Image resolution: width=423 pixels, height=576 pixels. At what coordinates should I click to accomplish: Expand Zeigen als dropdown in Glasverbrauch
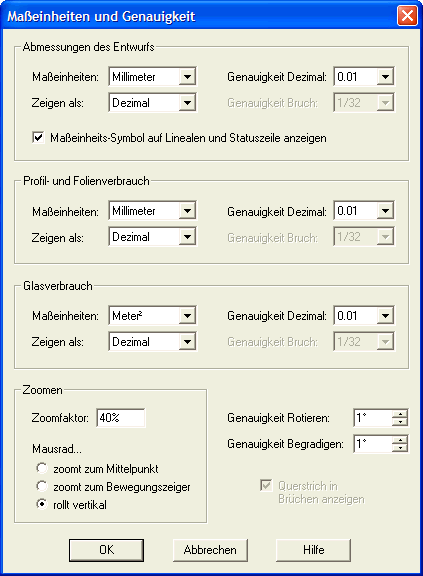click(x=152, y=342)
